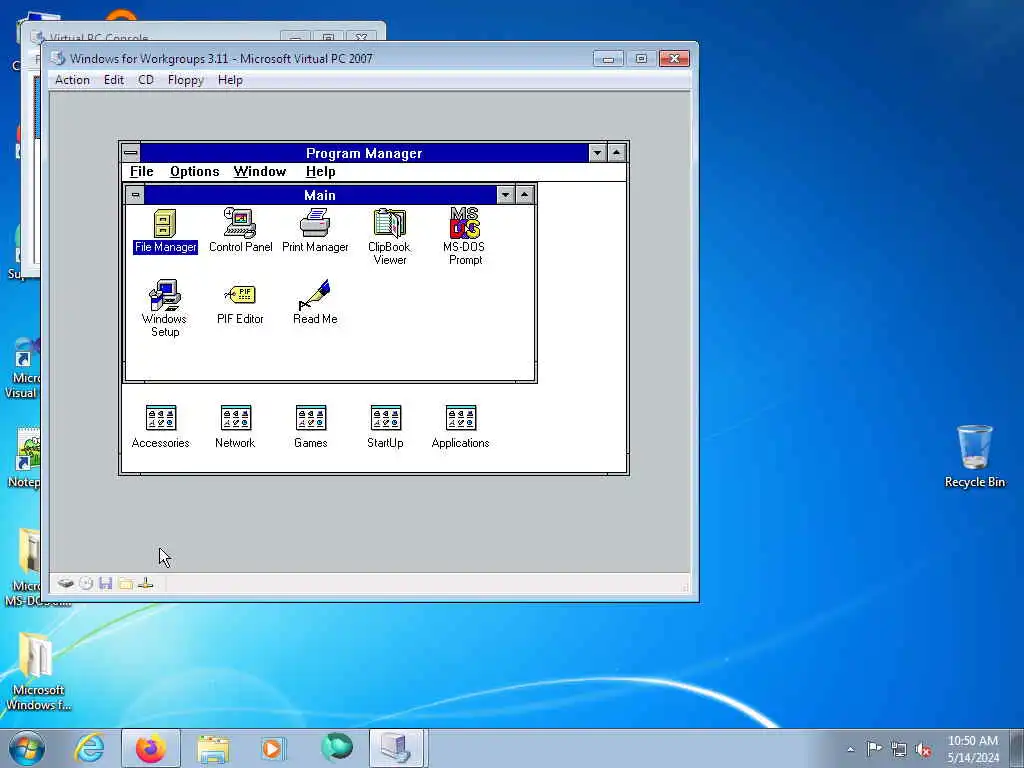1024x768 pixels.
Task: Click the Program Manager title bar
Action: (x=364, y=153)
